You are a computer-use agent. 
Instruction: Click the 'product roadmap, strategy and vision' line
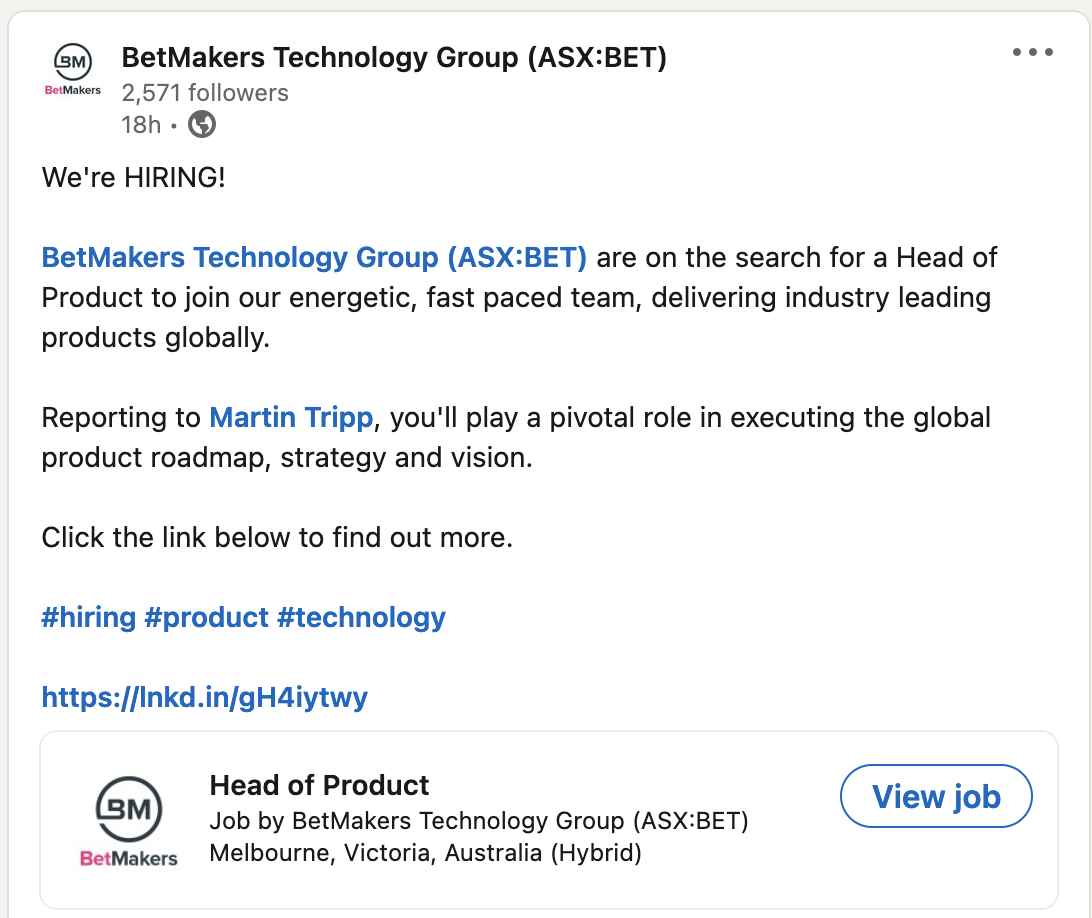tap(286, 458)
